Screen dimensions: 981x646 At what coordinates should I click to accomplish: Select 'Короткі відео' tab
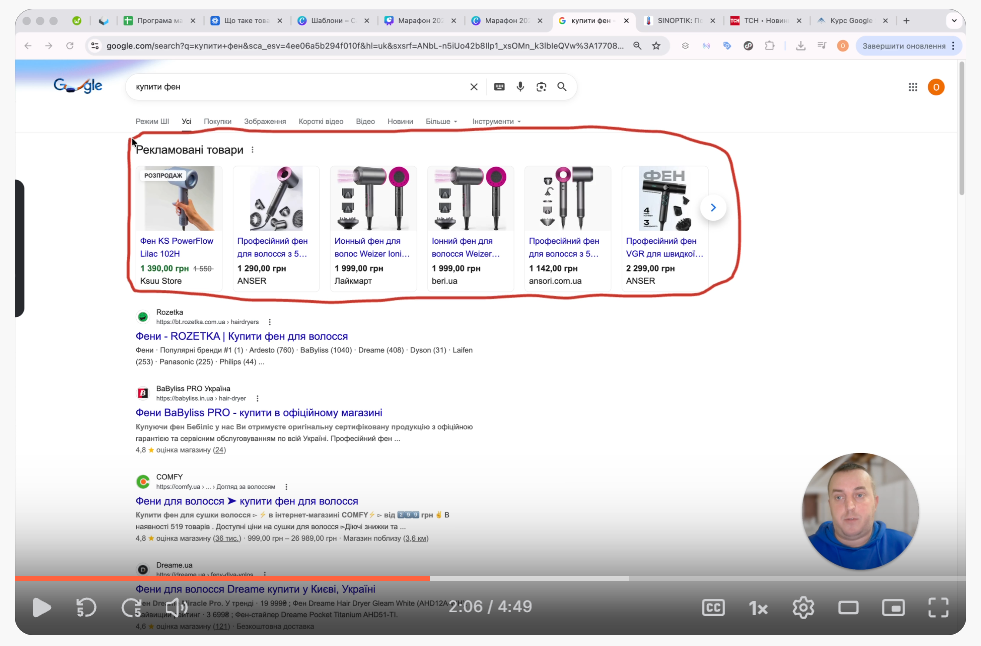(x=320, y=121)
